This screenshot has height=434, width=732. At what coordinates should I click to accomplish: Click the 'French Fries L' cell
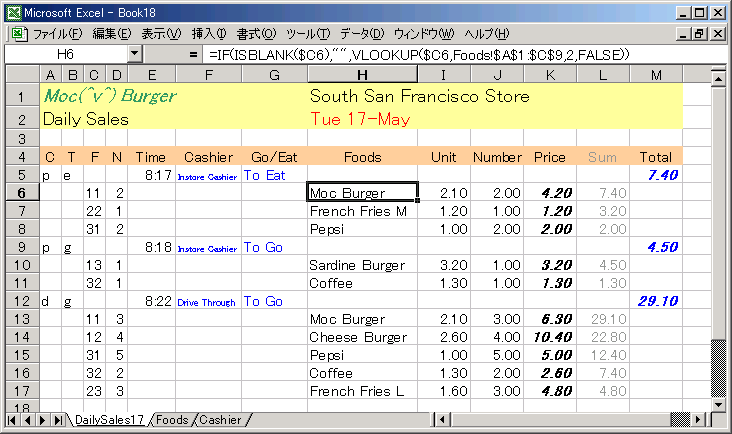click(362, 391)
